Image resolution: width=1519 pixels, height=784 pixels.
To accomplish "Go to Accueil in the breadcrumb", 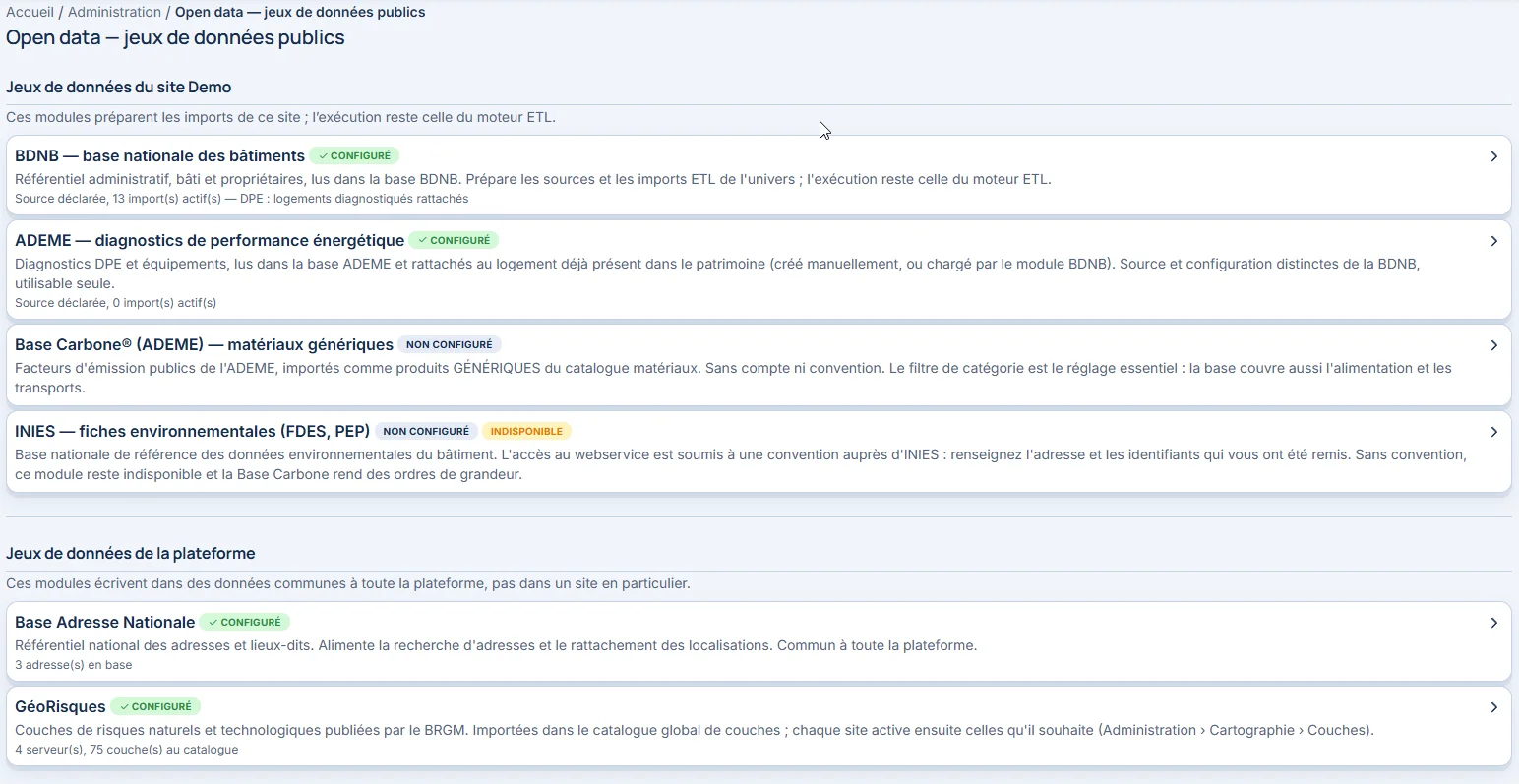I will point(30,12).
